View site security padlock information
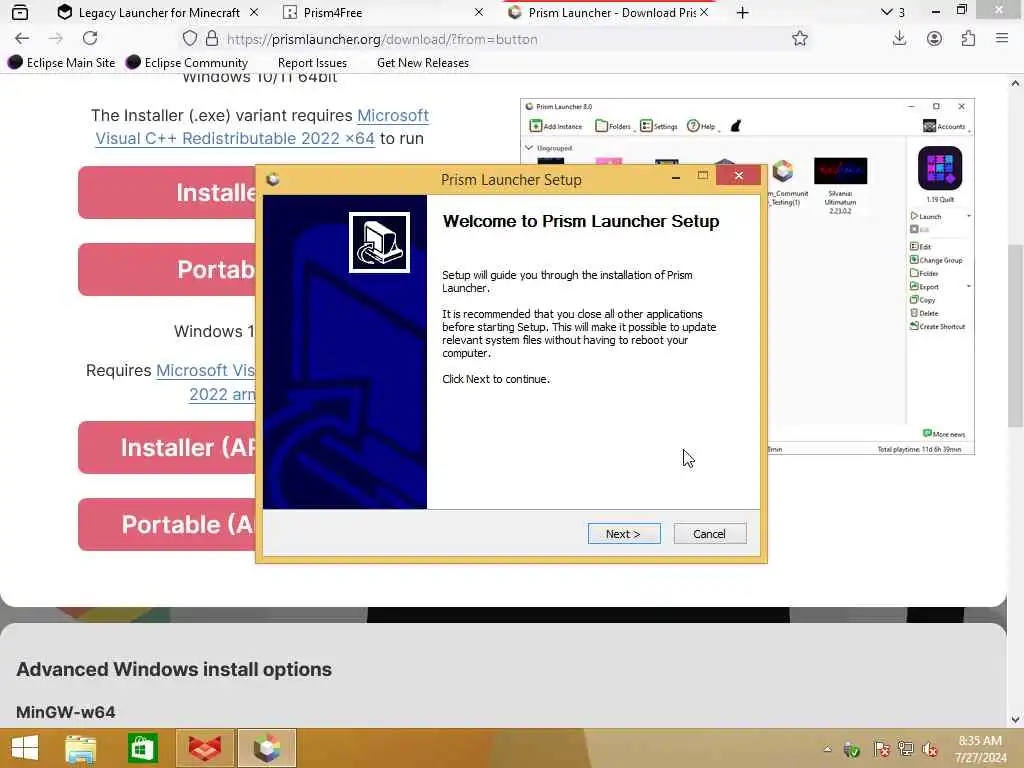The width and height of the screenshot is (1024, 768). [x=212, y=39]
